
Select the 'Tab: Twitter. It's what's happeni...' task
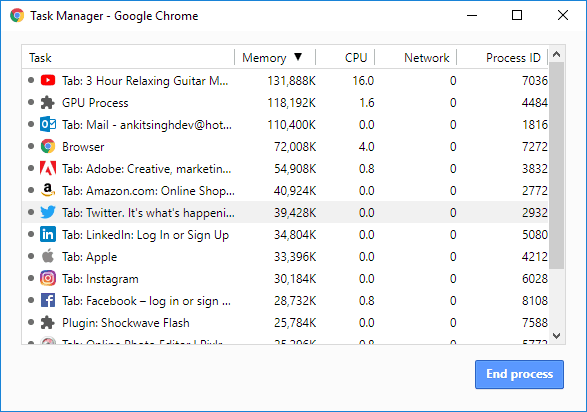point(148,213)
